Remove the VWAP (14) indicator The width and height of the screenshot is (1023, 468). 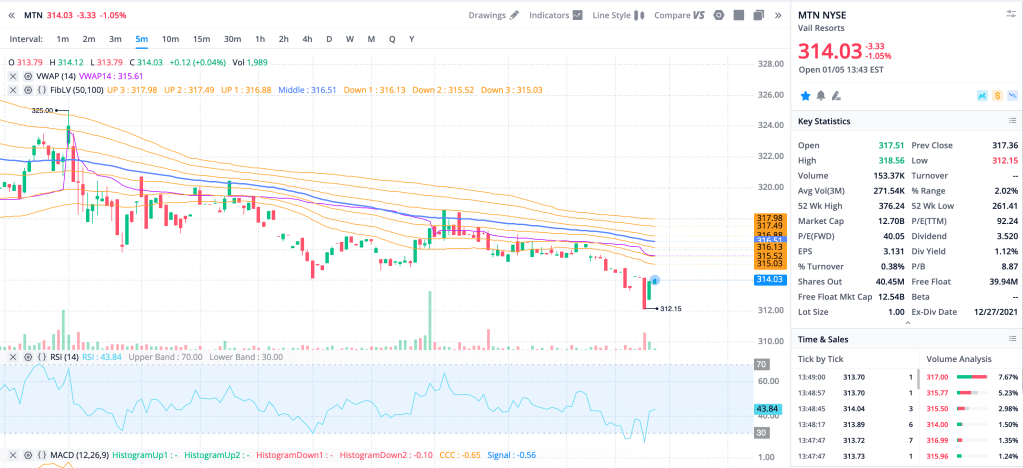pyautogui.click(x=13, y=76)
